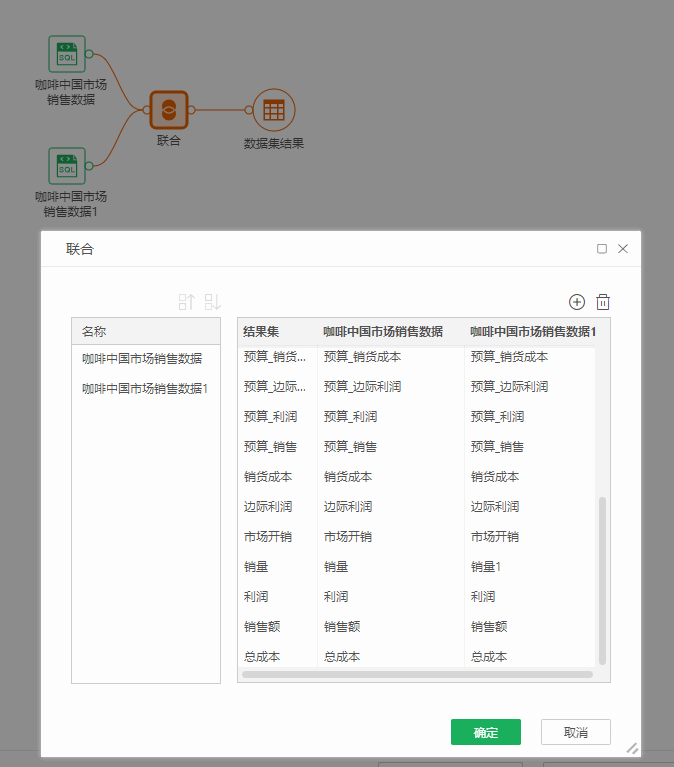
Task: Select 咖啡中国市场销售数据1 in the name list
Action: pos(145,388)
